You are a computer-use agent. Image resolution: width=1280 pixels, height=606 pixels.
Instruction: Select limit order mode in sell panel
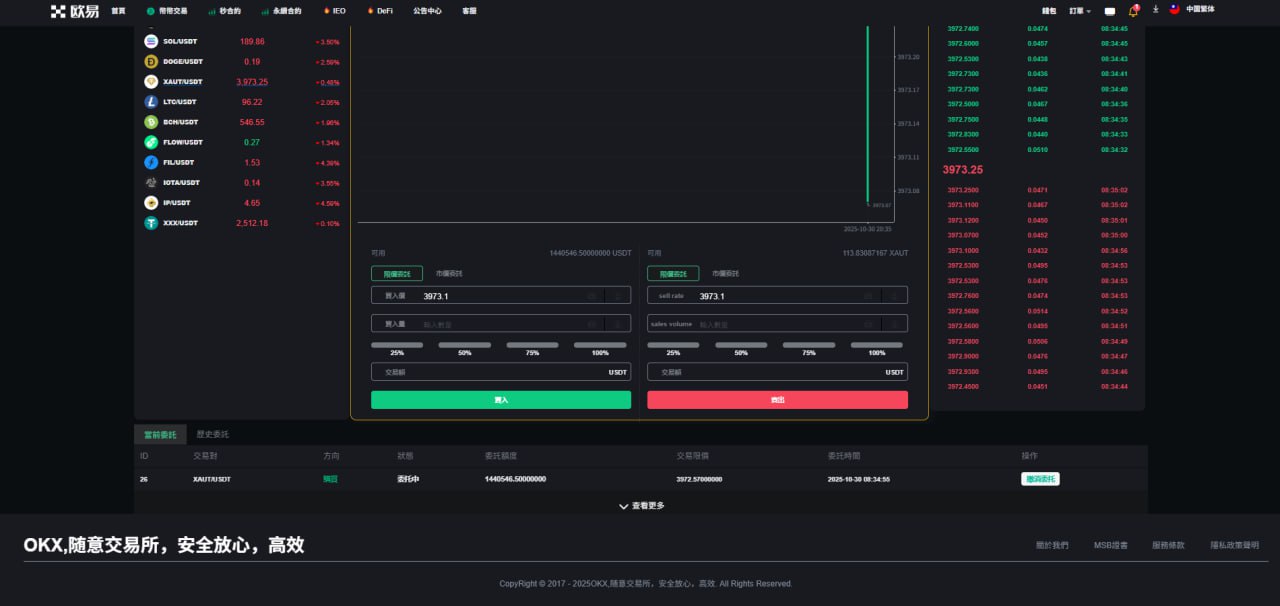tap(673, 273)
